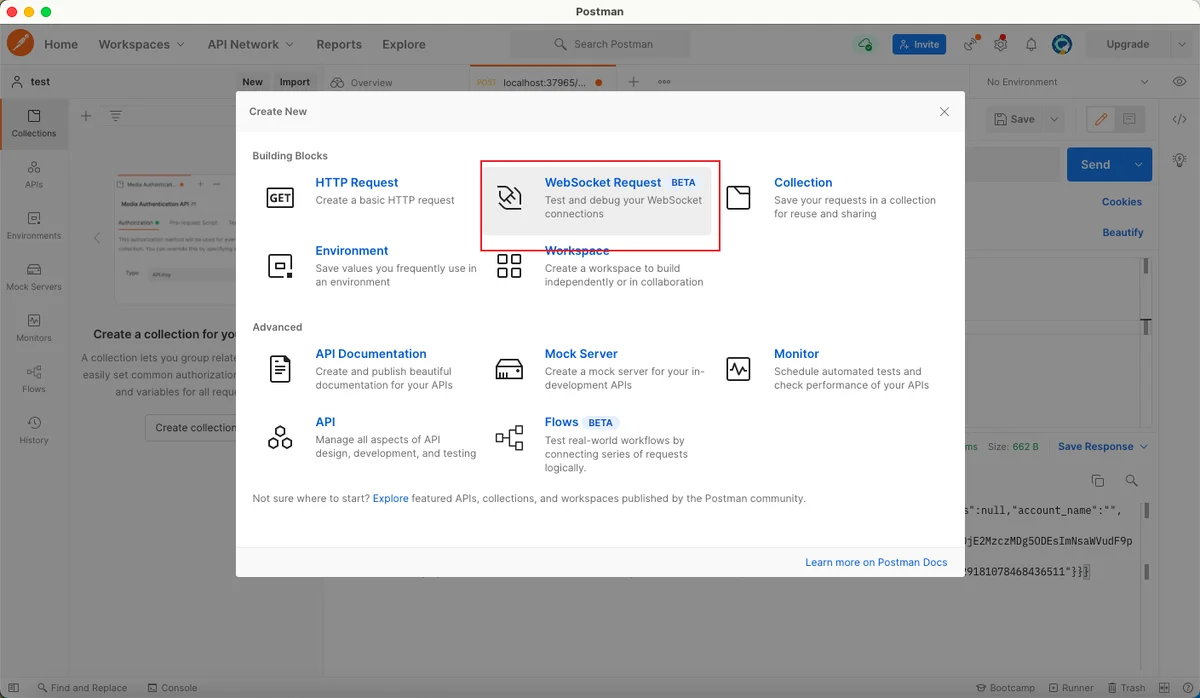Click the copy response icon
Screen dimensions: 1200x698
[x=1098, y=481]
